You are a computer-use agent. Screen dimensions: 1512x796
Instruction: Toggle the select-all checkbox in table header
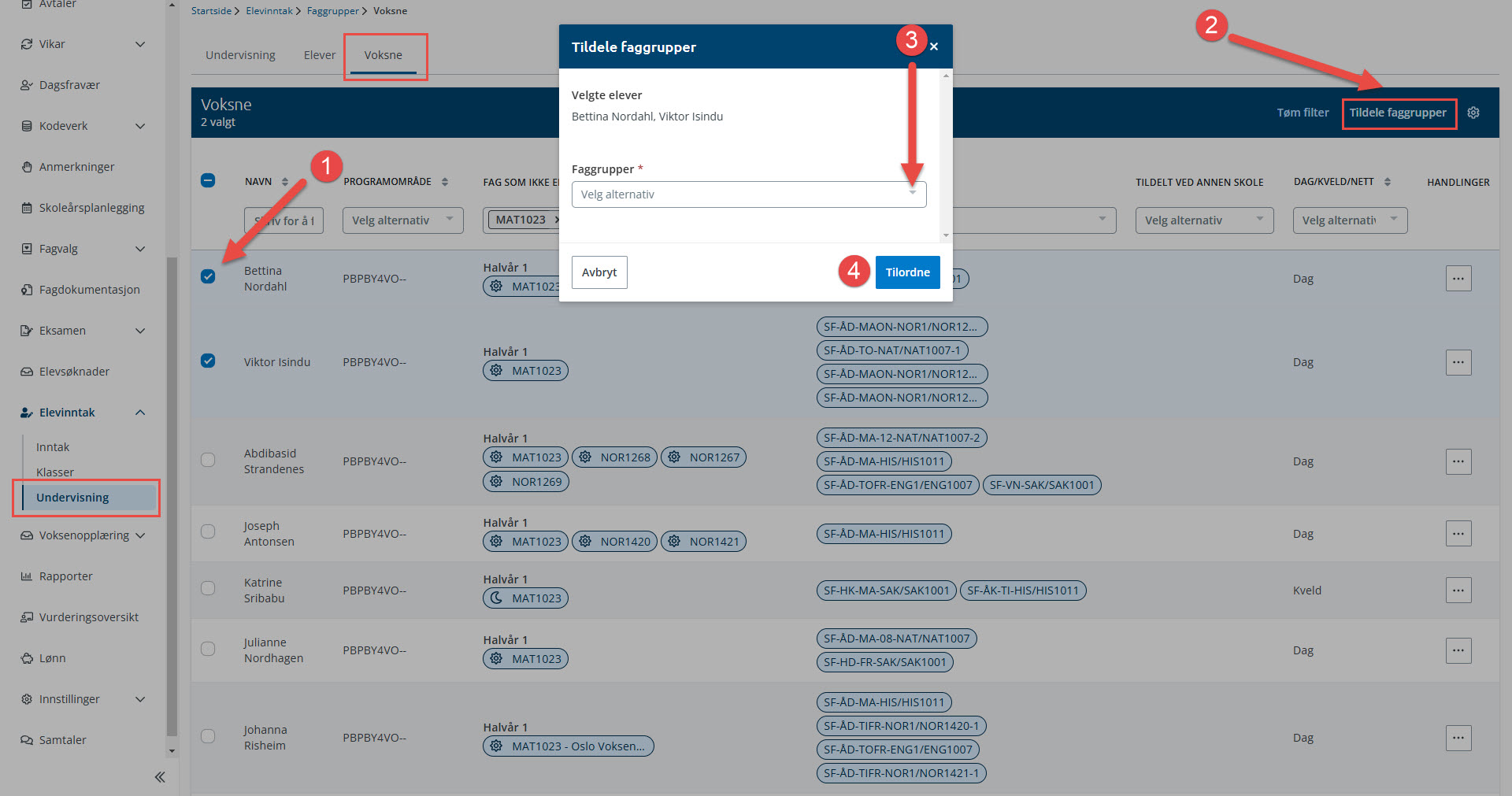click(208, 180)
